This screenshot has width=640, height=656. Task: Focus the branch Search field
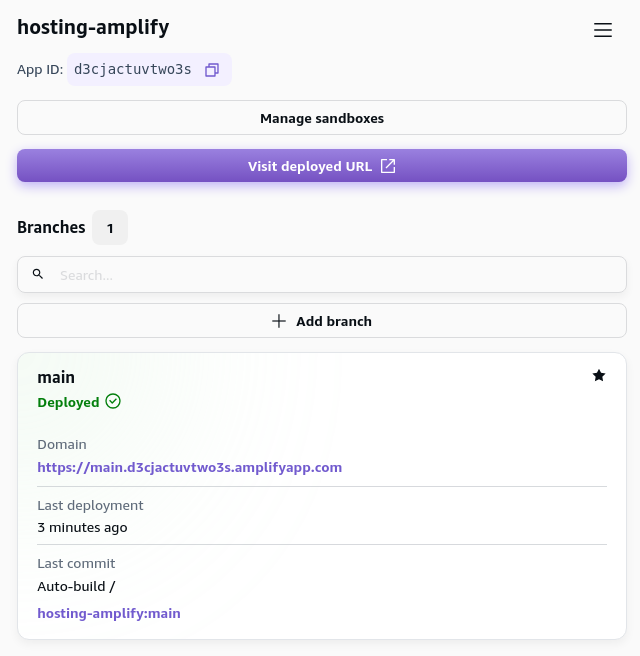click(x=330, y=274)
